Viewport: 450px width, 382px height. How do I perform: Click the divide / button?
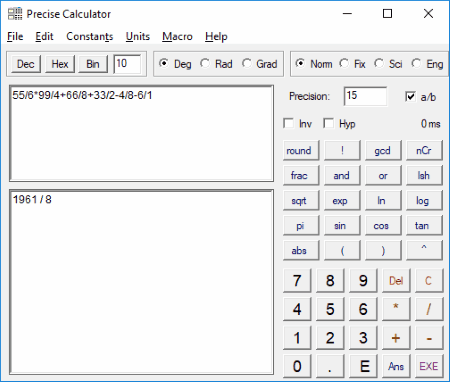point(429,310)
